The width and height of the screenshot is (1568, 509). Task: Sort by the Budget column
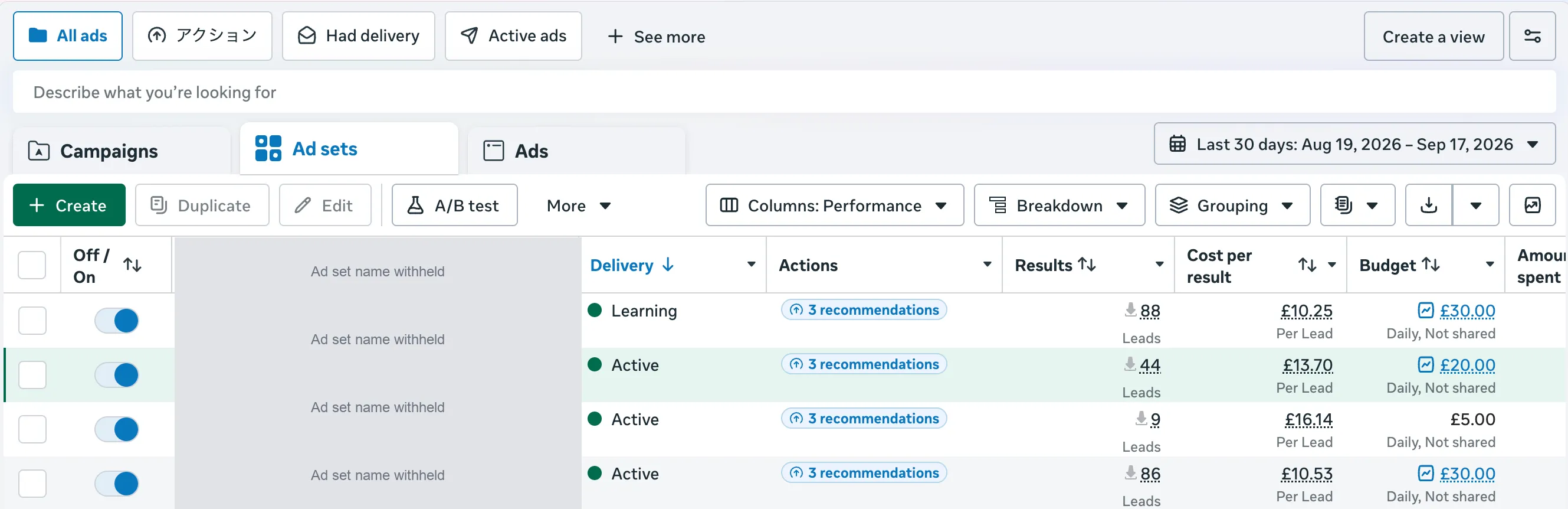pyautogui.click(x=1431, y=265)
